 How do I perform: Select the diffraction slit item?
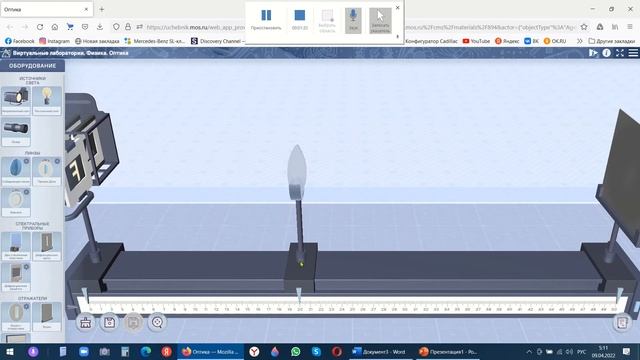click(x=47, y=246)
